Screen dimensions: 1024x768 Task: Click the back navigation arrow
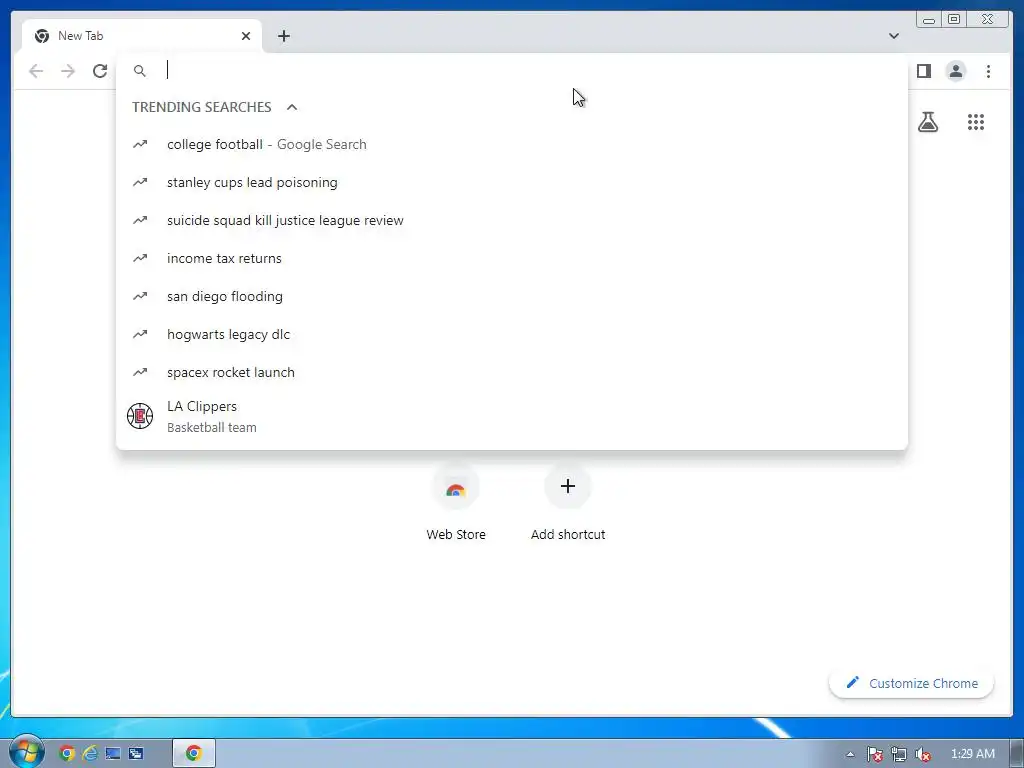36,71
